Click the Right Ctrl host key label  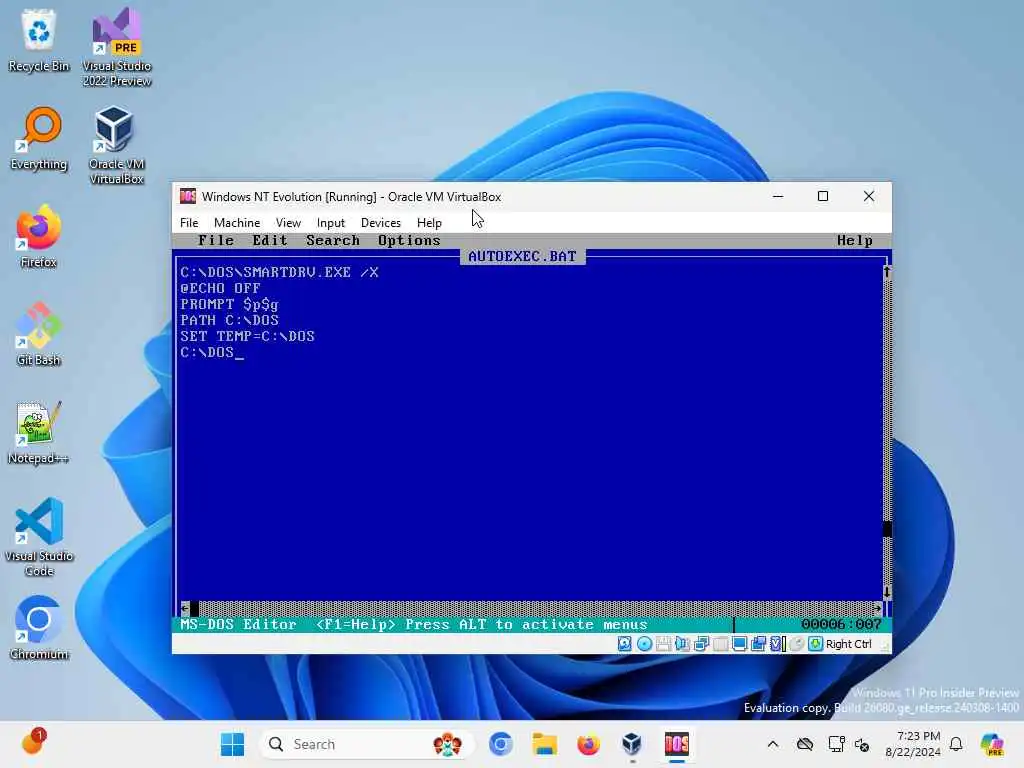848,644
